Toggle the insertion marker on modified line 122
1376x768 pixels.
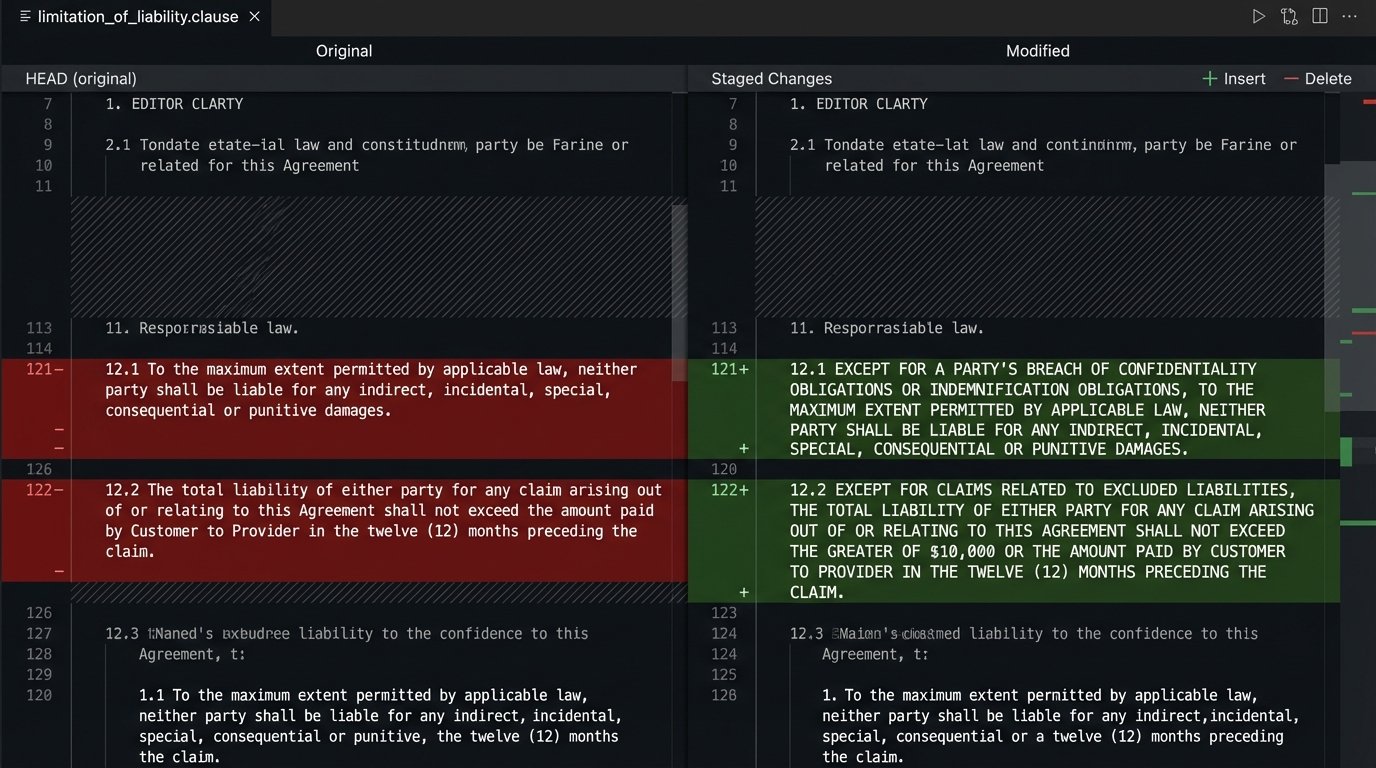[x=745, y=490]
